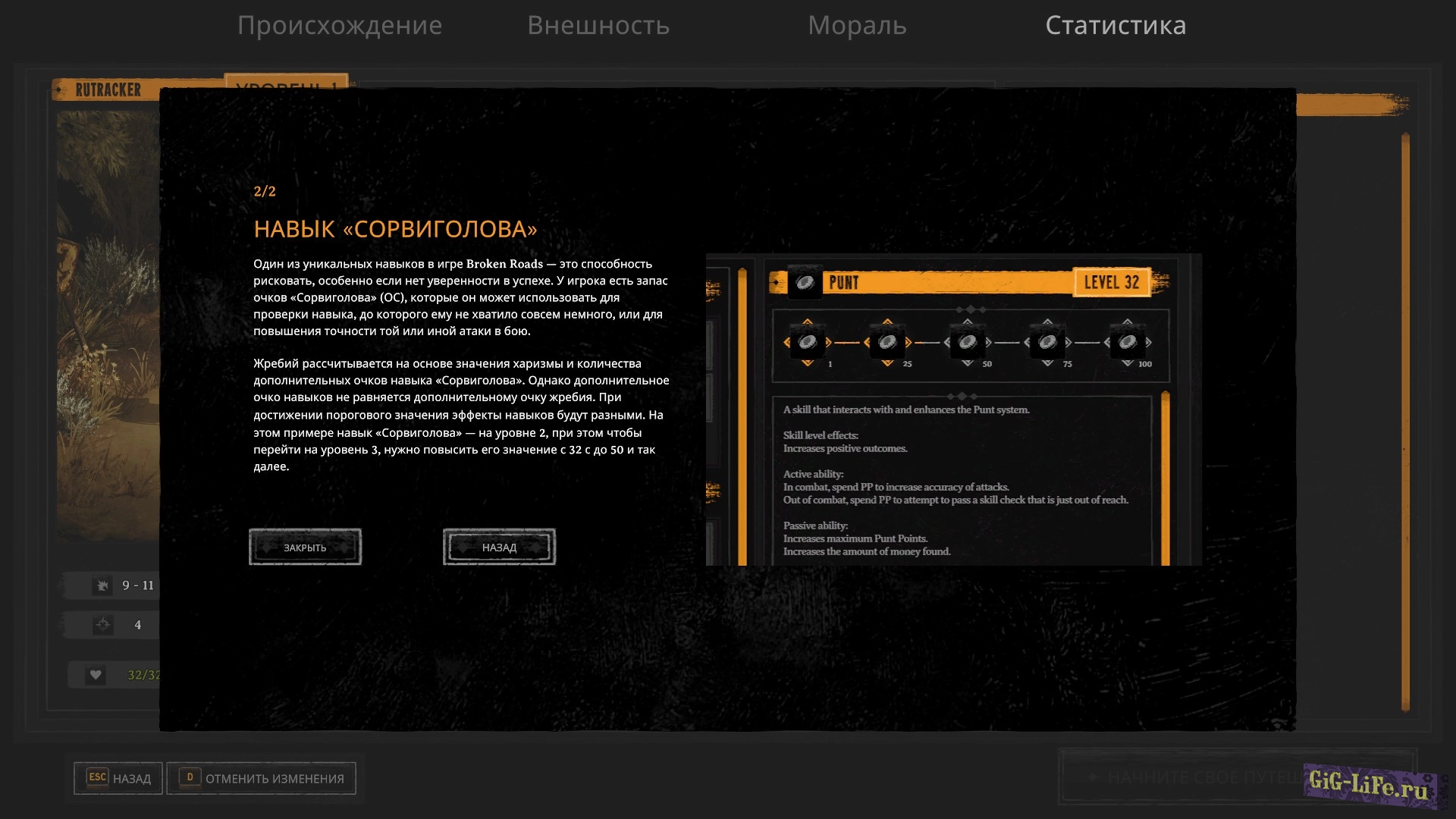Click the skill description scrollbar in image
Viewport: 1456px width, 819px height.
[1166, 478]
